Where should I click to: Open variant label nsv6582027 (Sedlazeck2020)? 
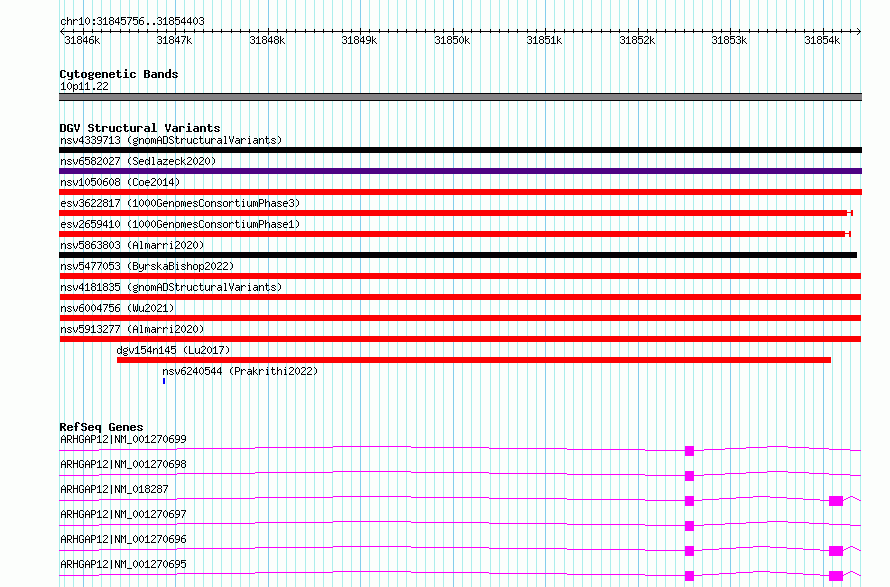click(138, 161)
